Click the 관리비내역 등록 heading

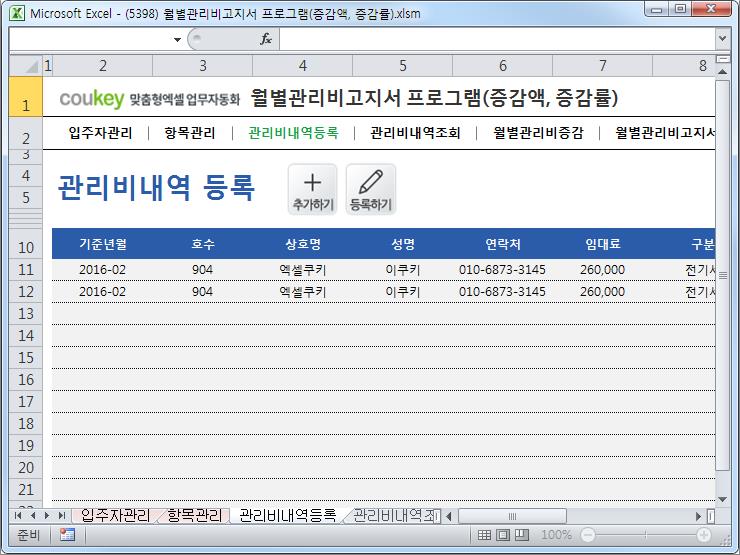click(x=156, y=187)
